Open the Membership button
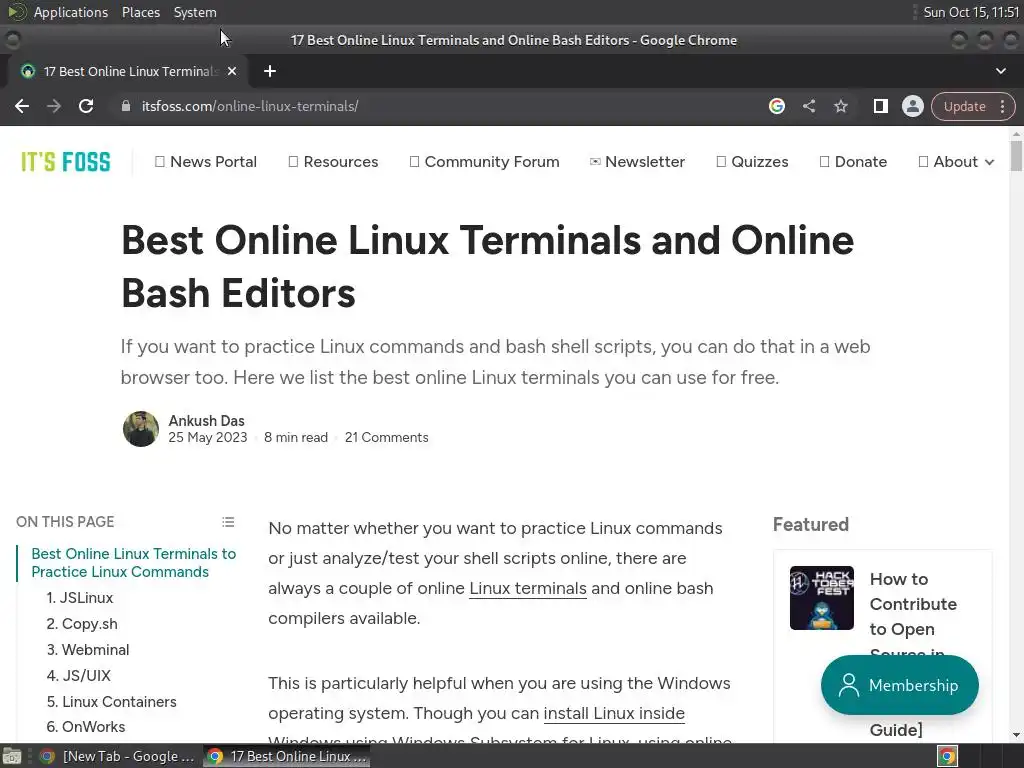Viewport: 1024px width, 768px height. coord(899,685)
